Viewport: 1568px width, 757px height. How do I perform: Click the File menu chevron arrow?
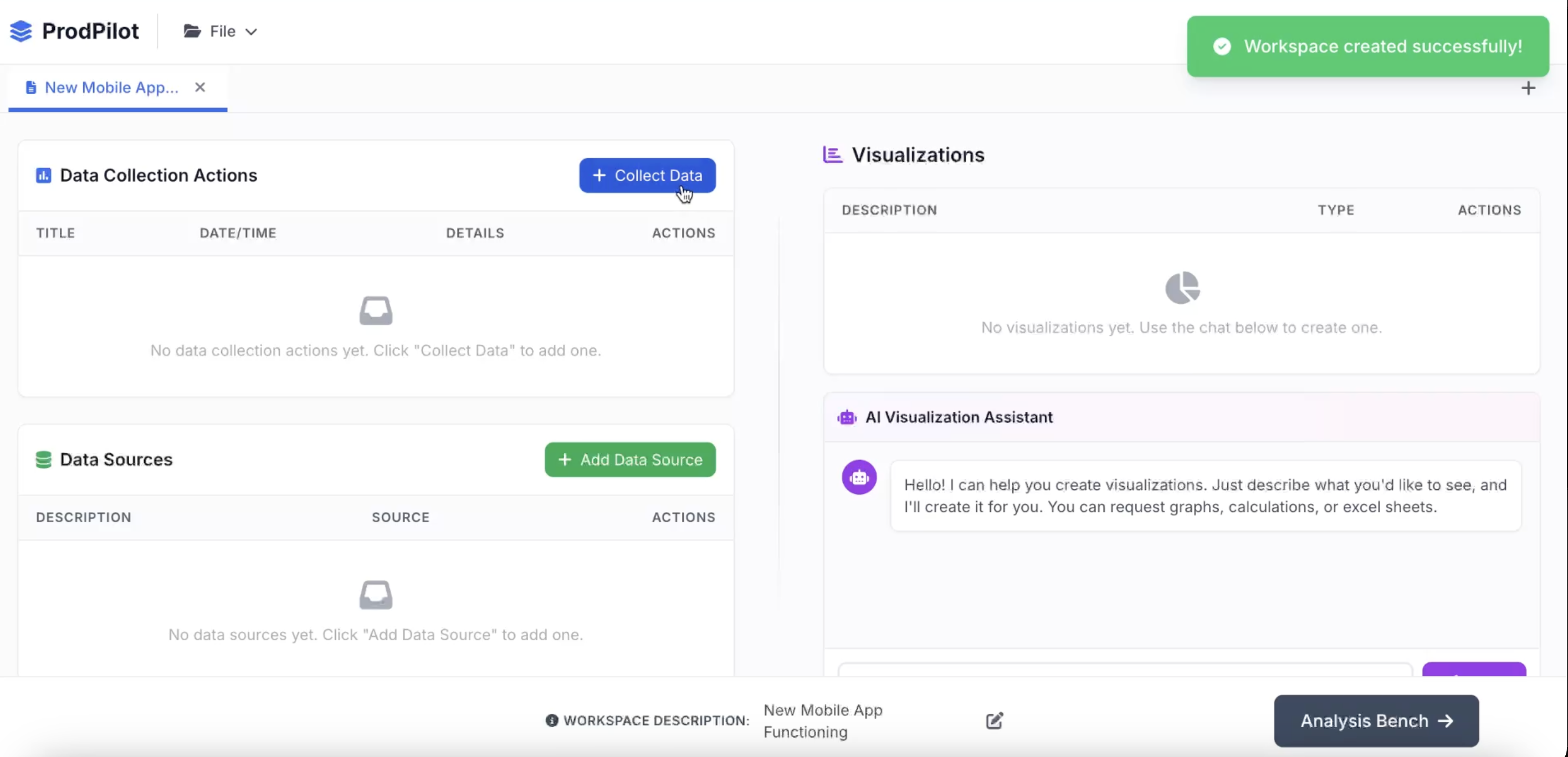(x=251, y=32)
